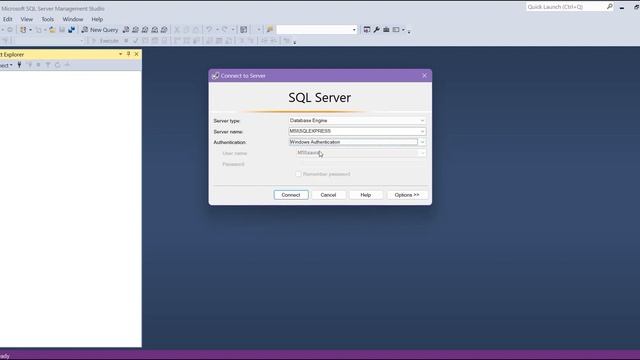The image size is (640, 360).
Task: Click the Object Explorer refresh icon
Action: [x=58, y=65]
